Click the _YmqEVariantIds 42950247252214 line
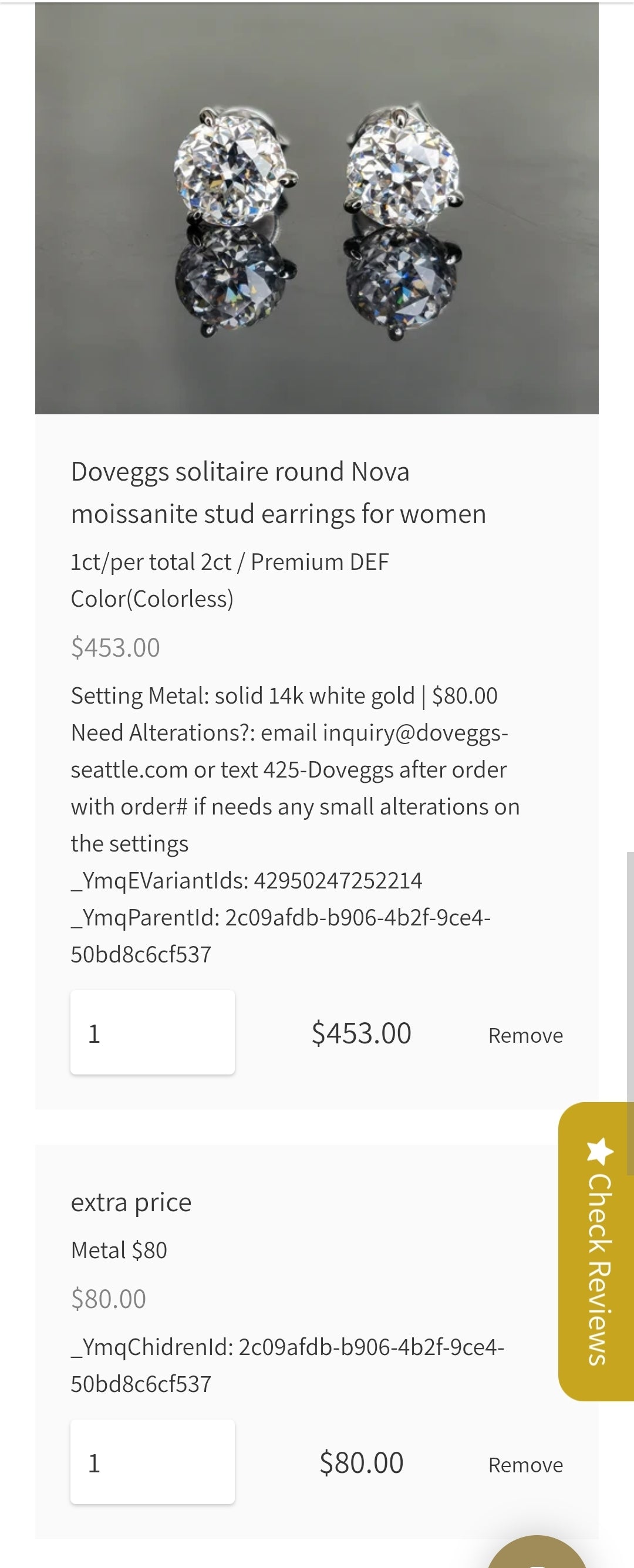Viewport: 634px width, 1568px height. [x=247, y=881]
